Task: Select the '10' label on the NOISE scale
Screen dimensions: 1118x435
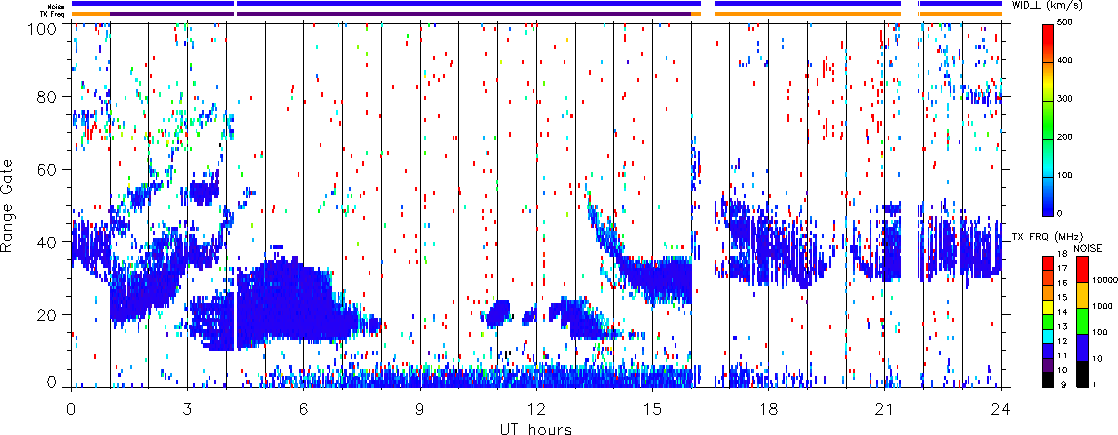Action: [x=1097, y=359]
